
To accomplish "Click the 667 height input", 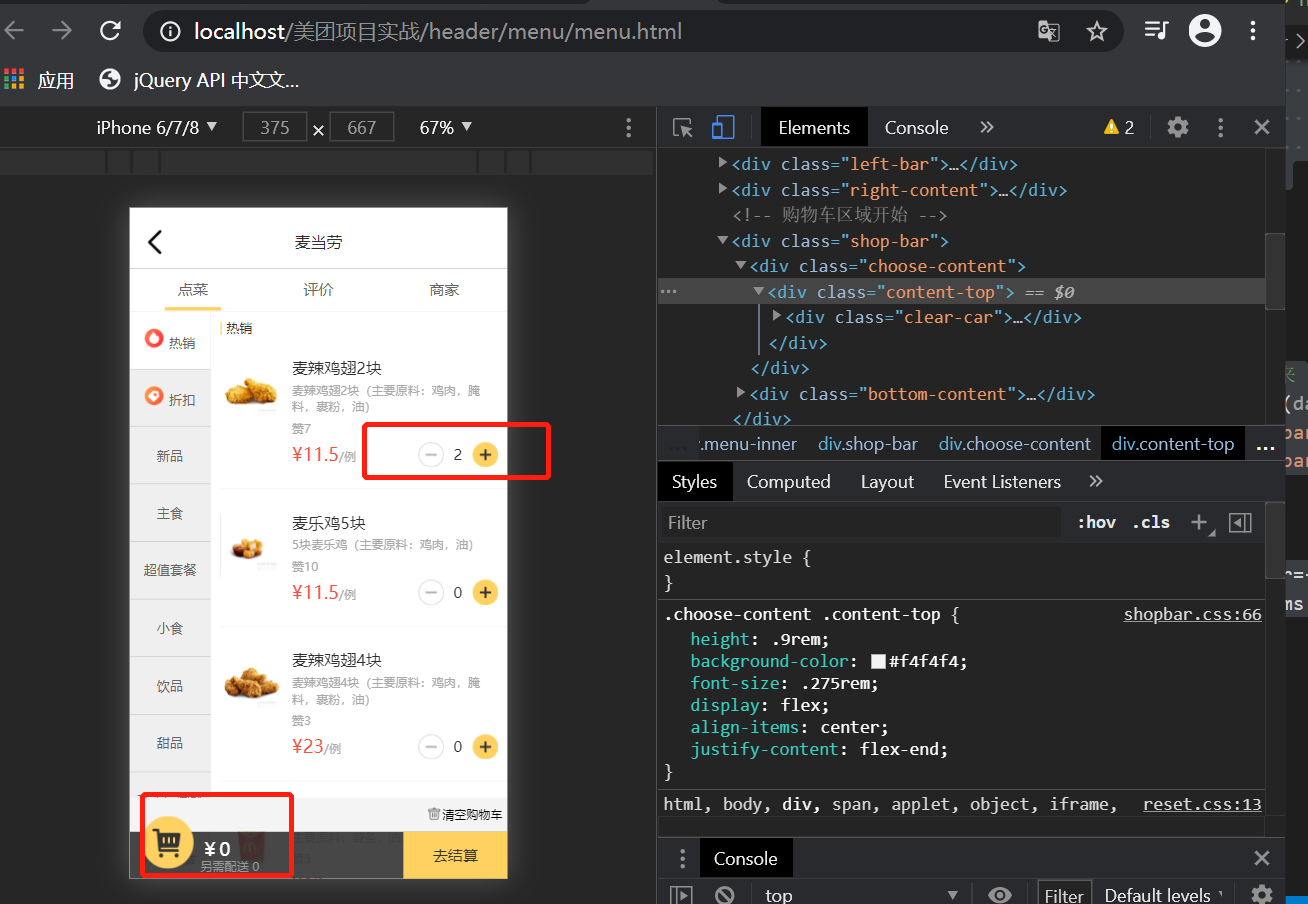I will [362, 128].
